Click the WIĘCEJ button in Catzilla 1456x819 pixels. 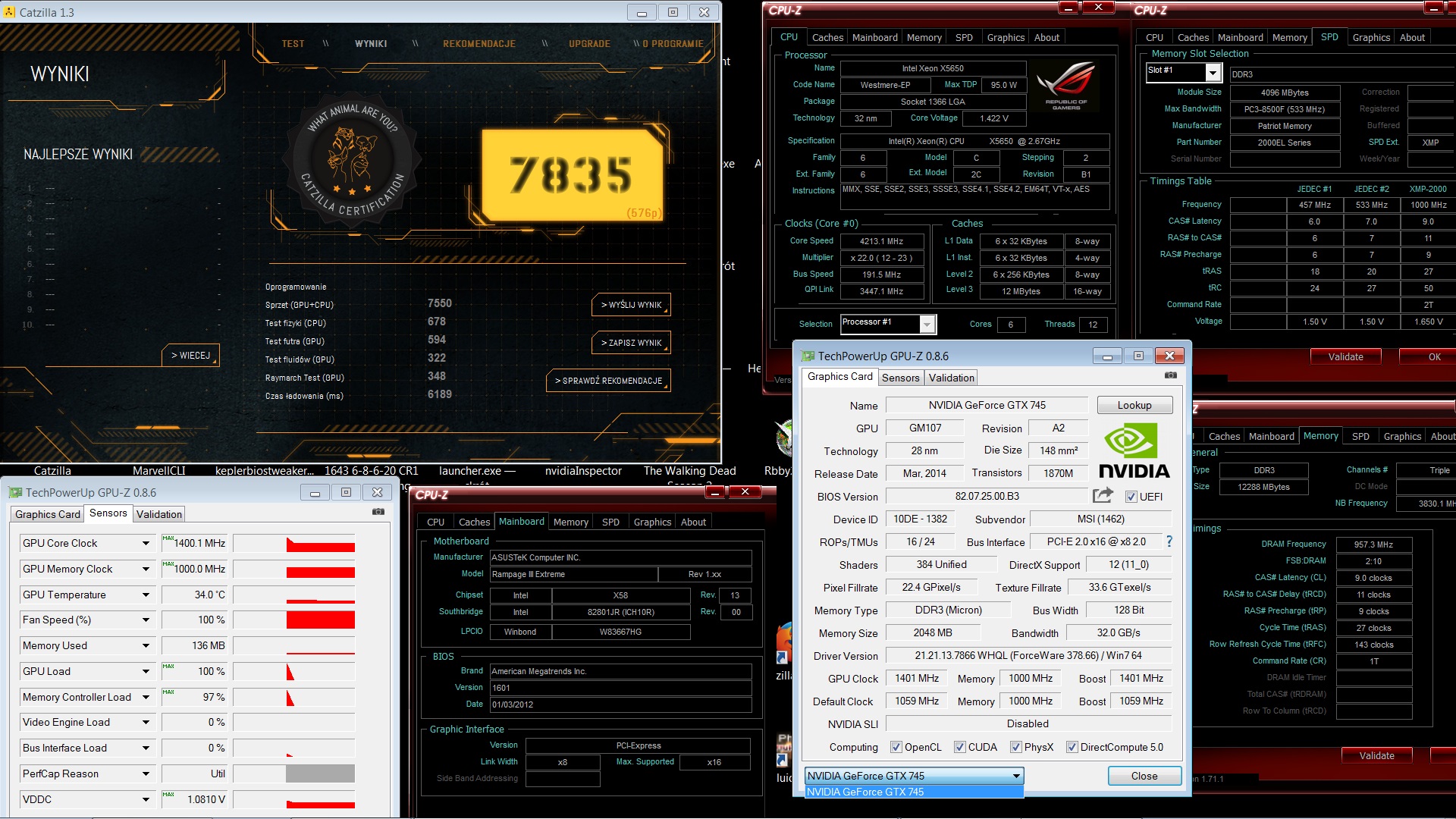coord(190,355)
